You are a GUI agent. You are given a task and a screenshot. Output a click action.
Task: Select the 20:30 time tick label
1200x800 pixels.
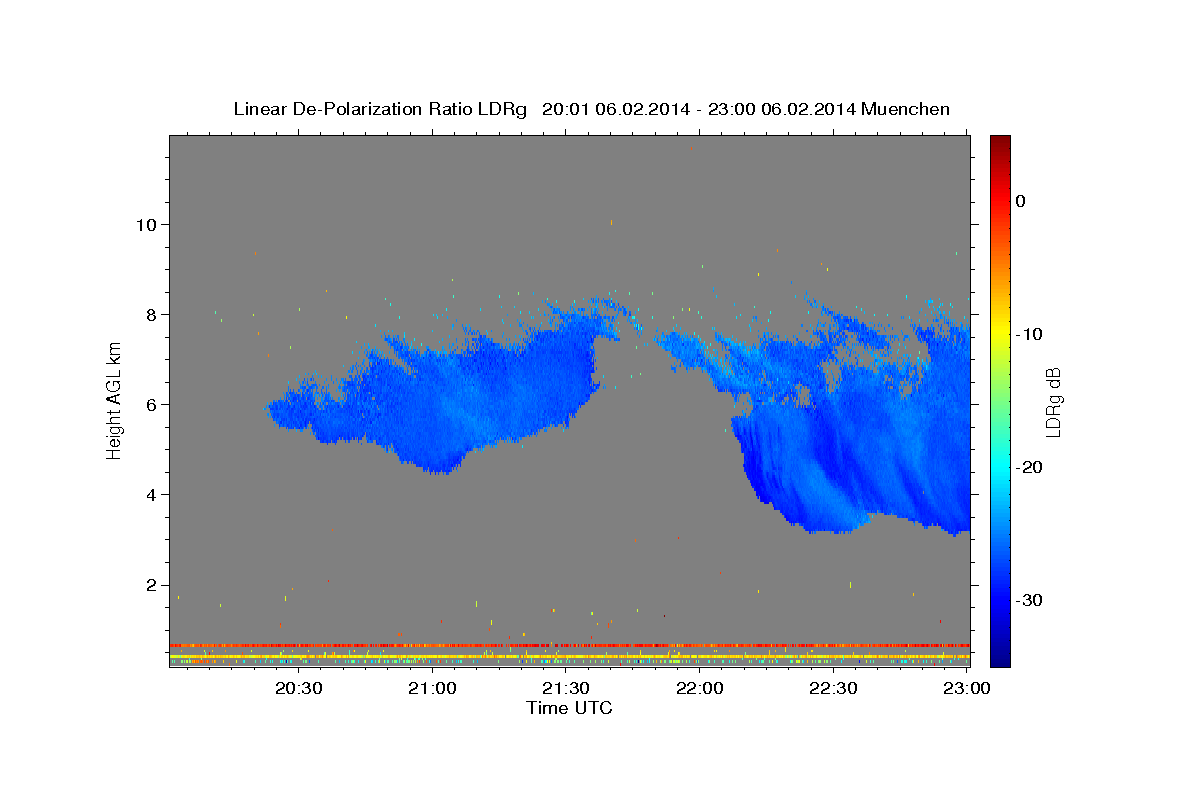[298, 688]
